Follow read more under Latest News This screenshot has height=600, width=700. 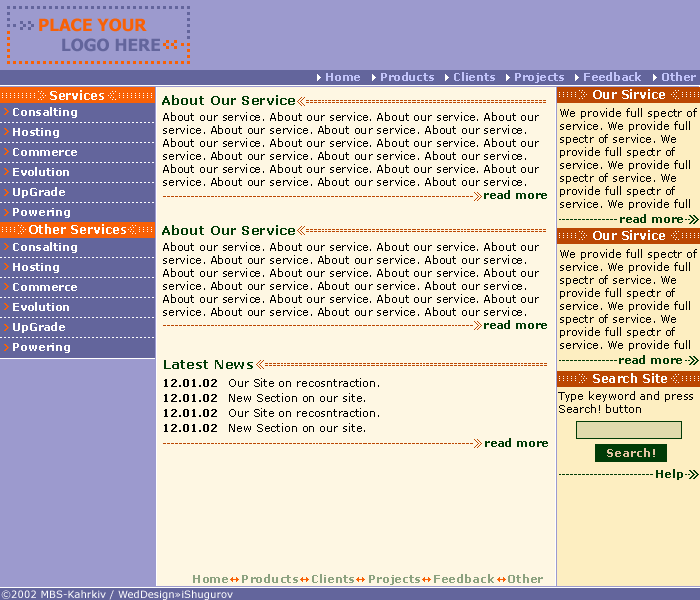pyautogui.click(x=516, y=443)
